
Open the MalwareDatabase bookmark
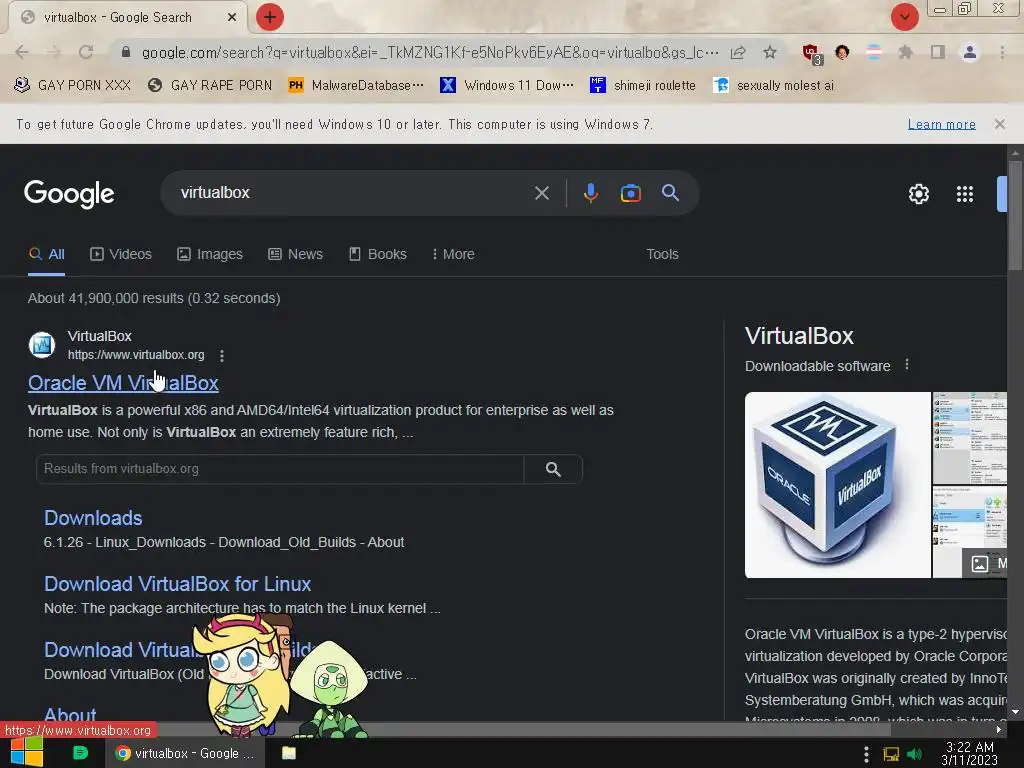point(356,86)
